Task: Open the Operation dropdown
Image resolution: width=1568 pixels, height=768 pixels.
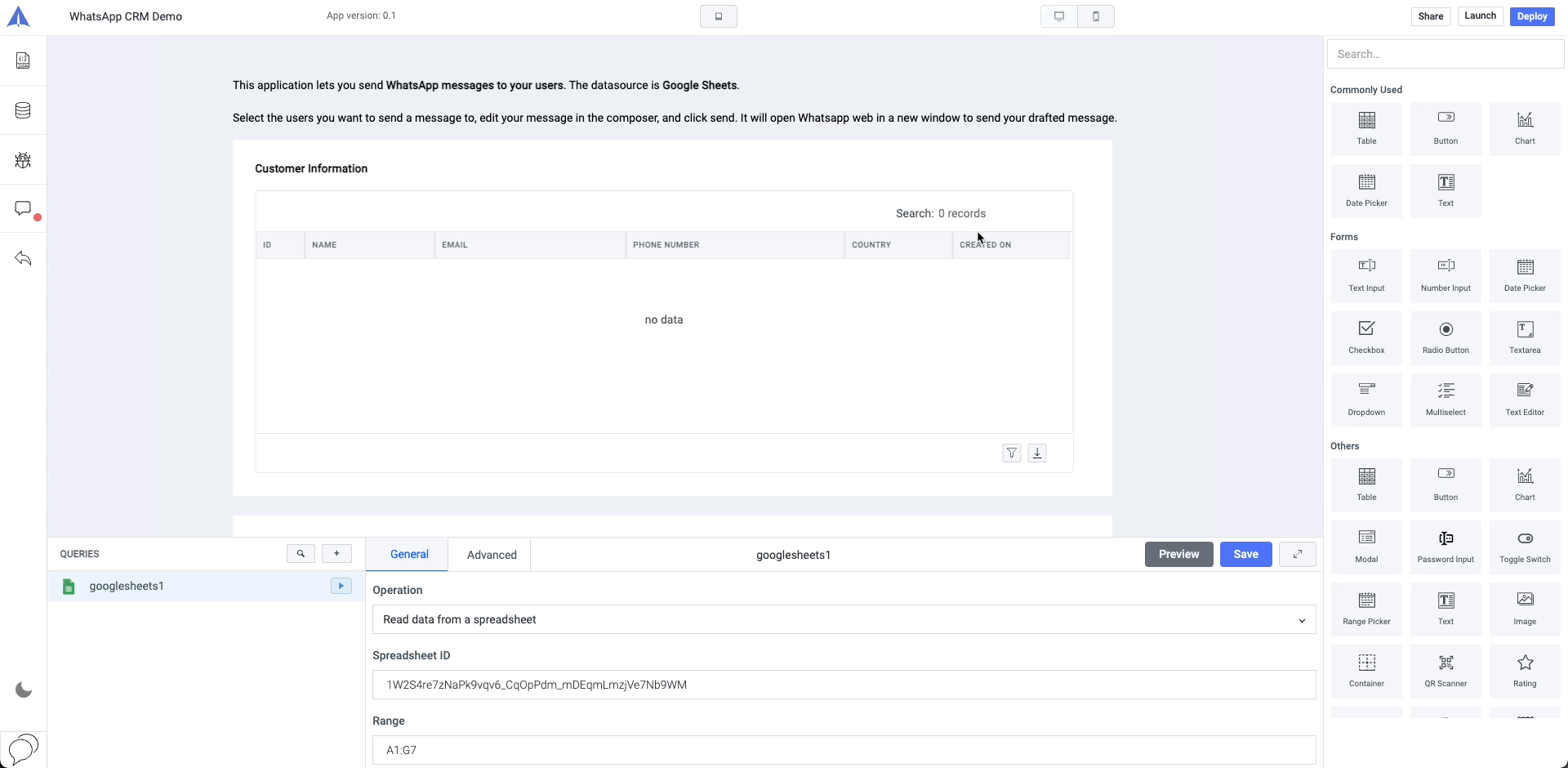Action: tap(844, 619)
